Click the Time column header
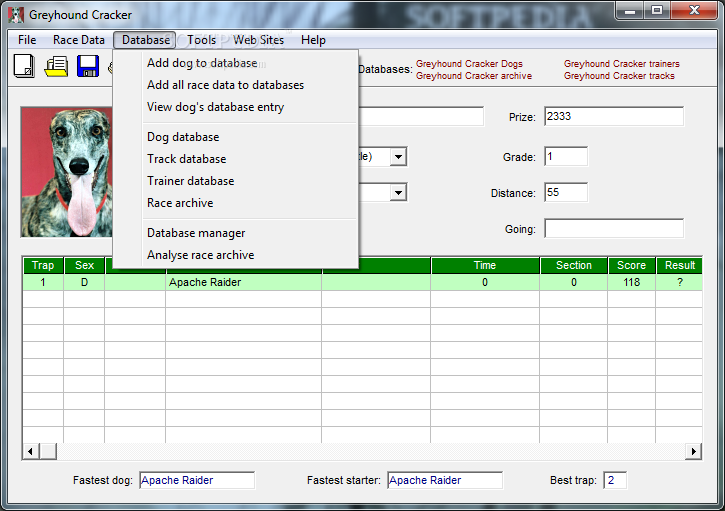The height and width of the screenshot is (511, 725). [485, 265]
